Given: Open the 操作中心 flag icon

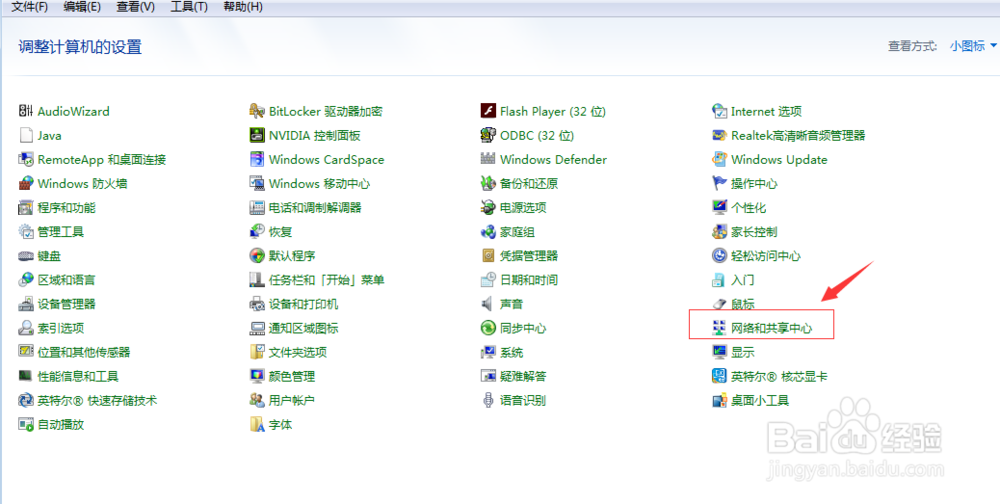Looking at the screenshot, I should (719, 184).
